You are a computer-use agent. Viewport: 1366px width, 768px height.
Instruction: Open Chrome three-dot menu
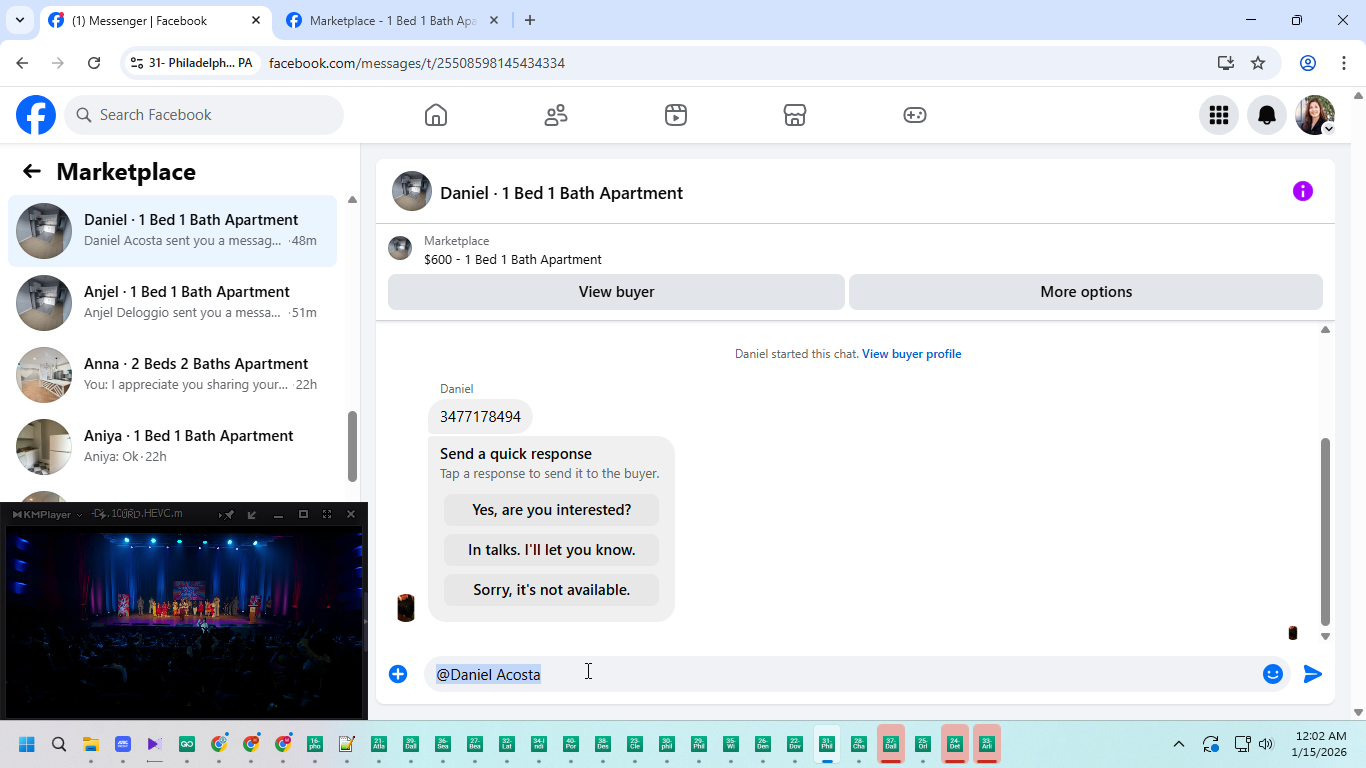click(x=1344, y=63)
